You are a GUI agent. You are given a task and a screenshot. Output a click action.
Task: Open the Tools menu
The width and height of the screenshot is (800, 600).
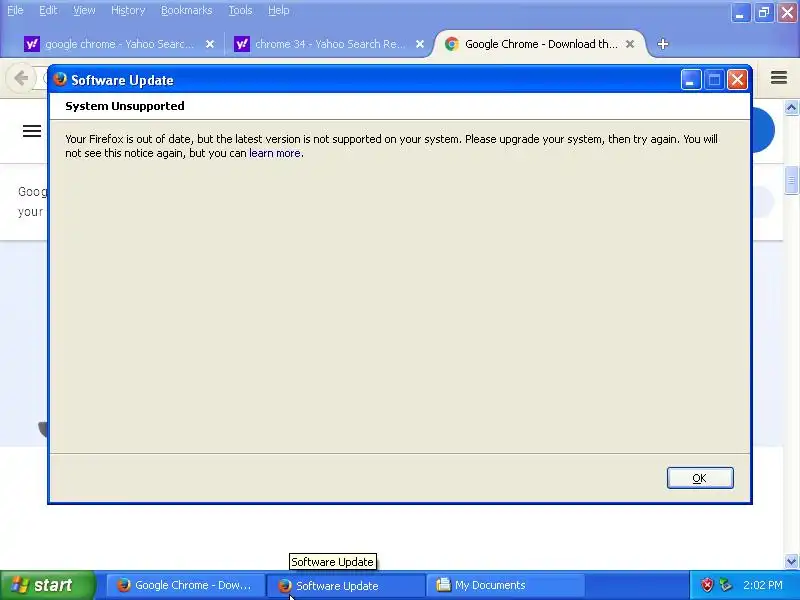pos(240,10)
